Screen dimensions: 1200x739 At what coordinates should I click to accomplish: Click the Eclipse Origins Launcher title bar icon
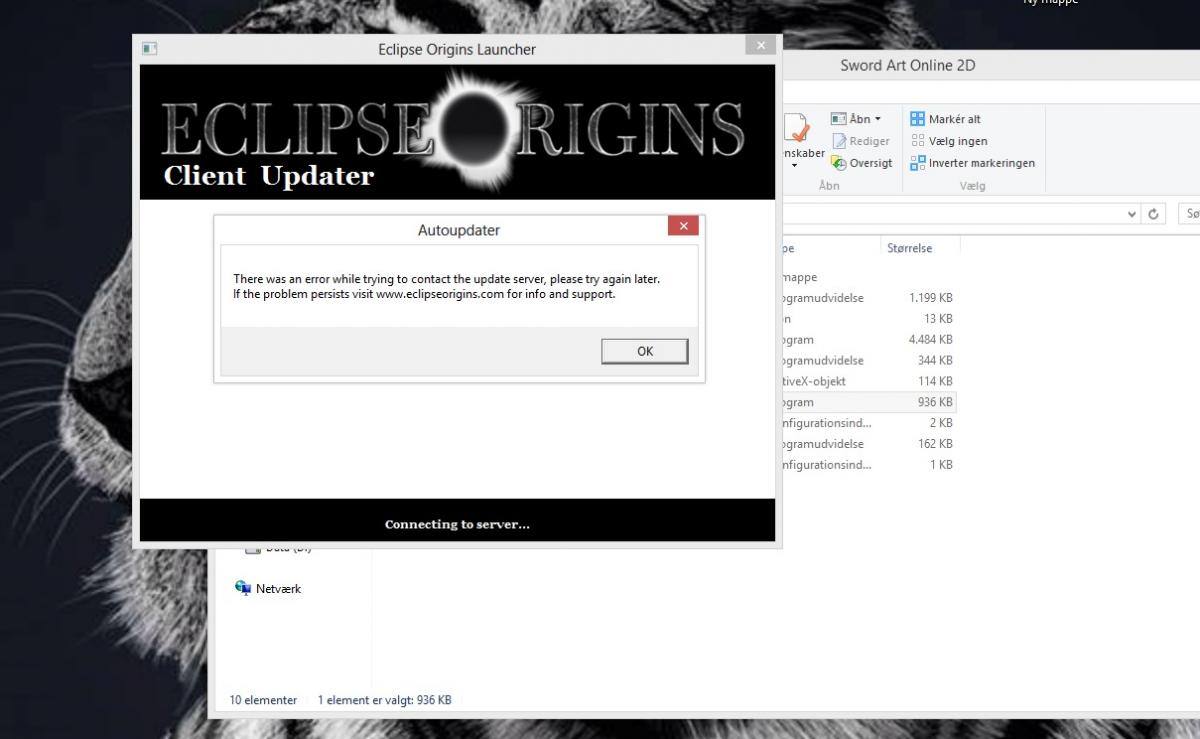(x=150, y=48)
